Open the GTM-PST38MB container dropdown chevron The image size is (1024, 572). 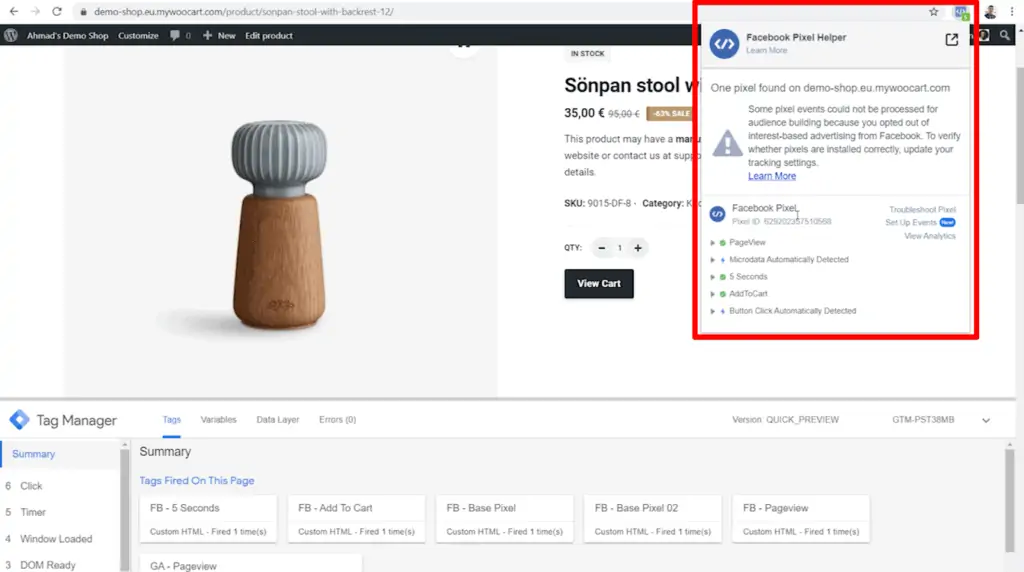point(986,420)
